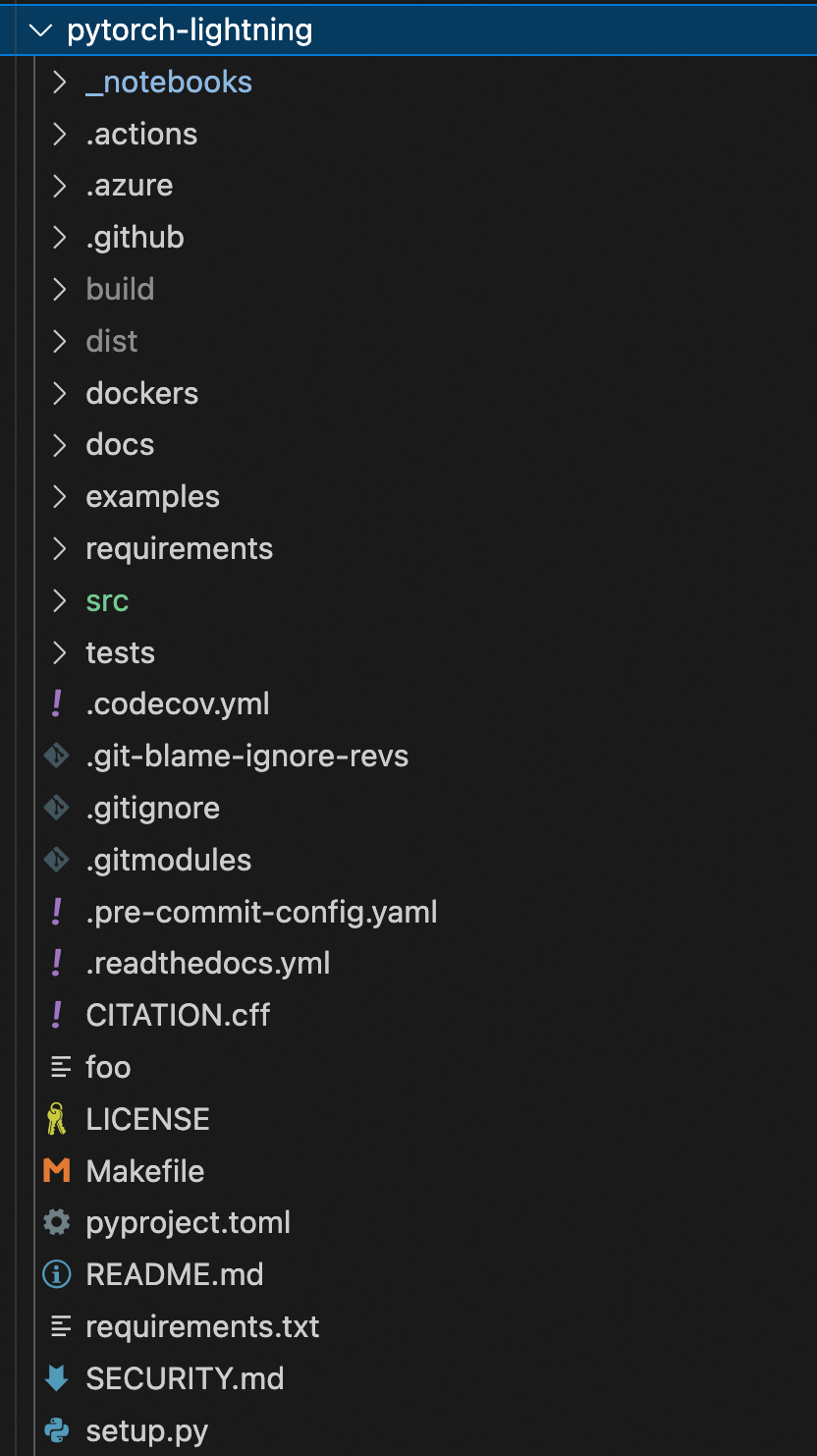Image resolution: width=817 pixels, height=1456 pixels.
Task: Open the .pre-commit-config.yaml file
Action: pyautogui.click(x=261, y=912)
